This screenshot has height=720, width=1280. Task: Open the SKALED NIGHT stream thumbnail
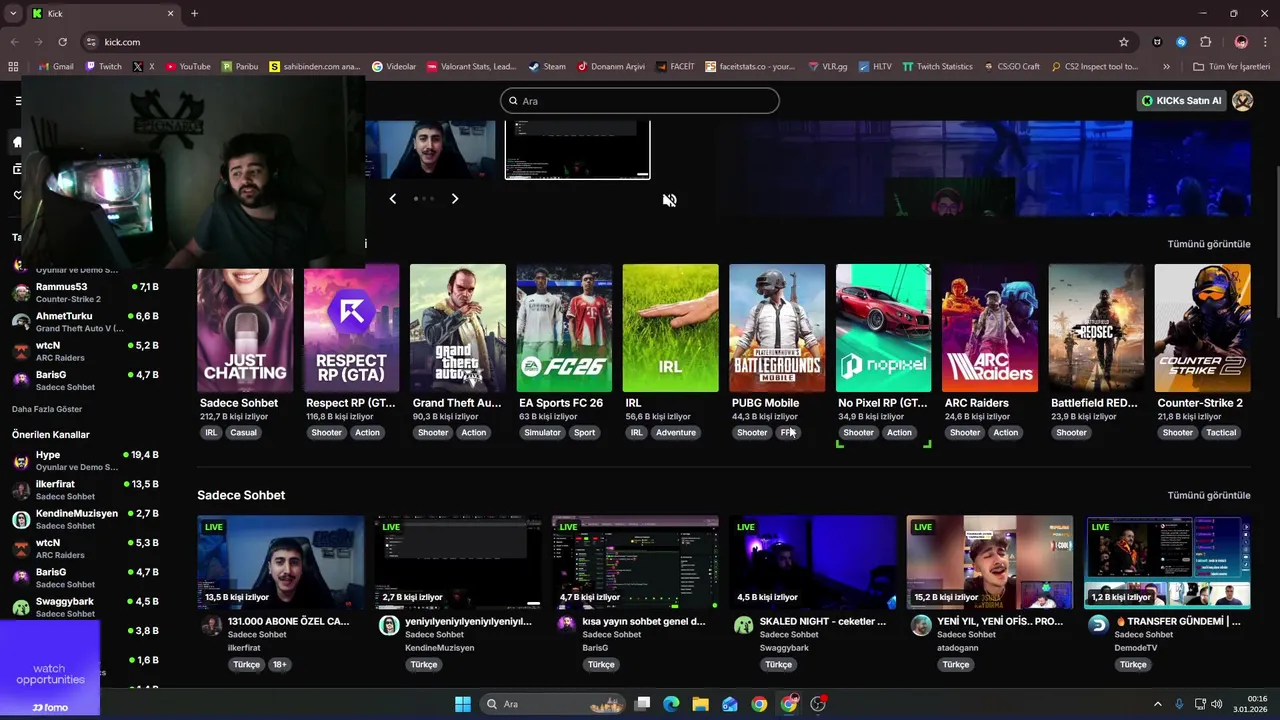[812, 562]
